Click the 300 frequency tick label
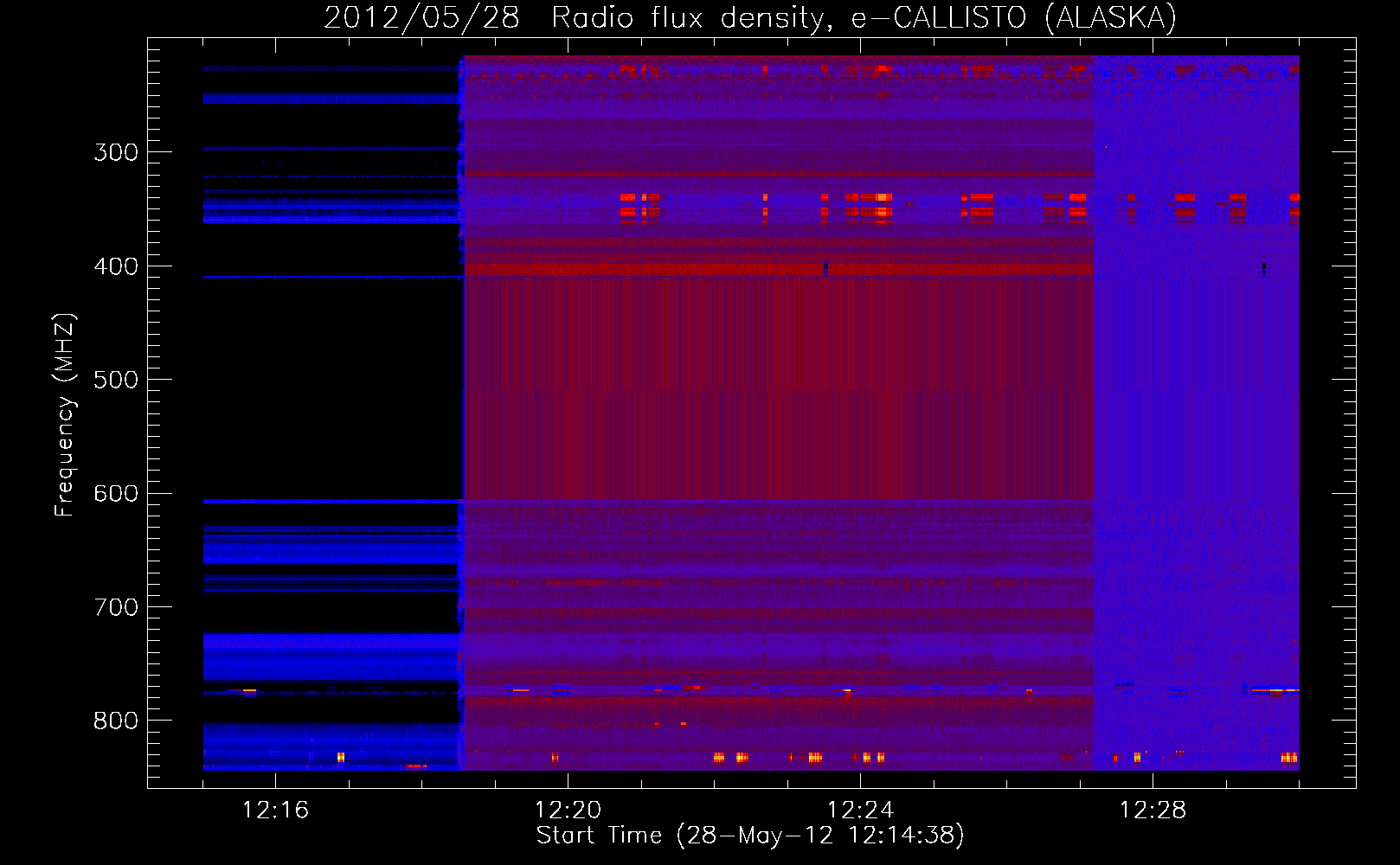 point(116,152)
